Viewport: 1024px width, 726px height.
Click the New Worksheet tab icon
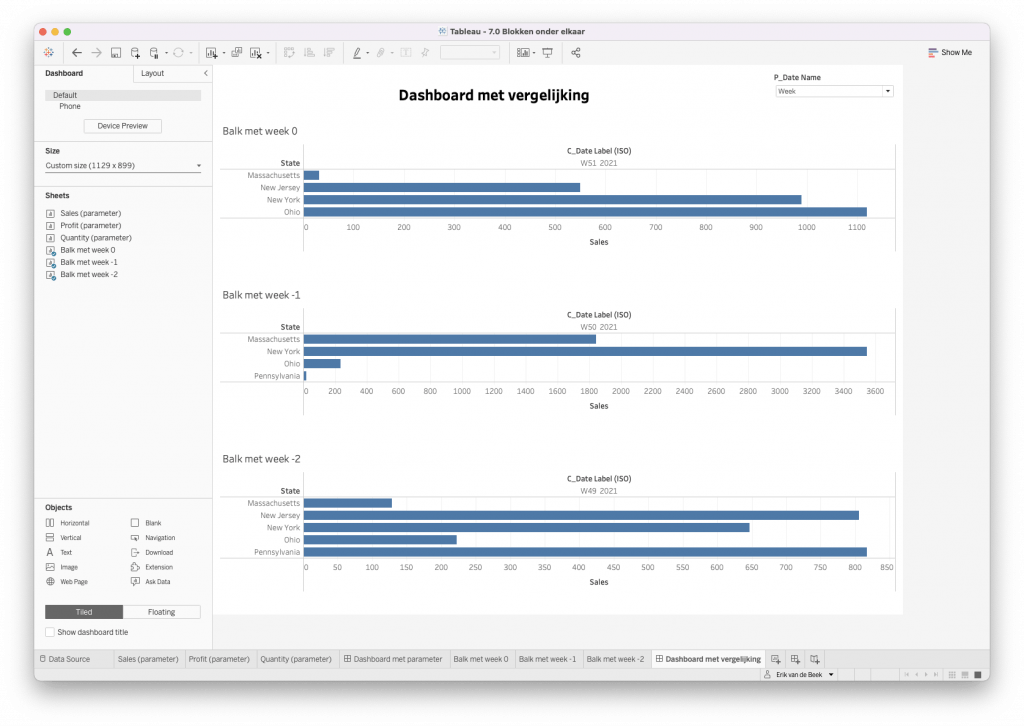click(776, 659)
